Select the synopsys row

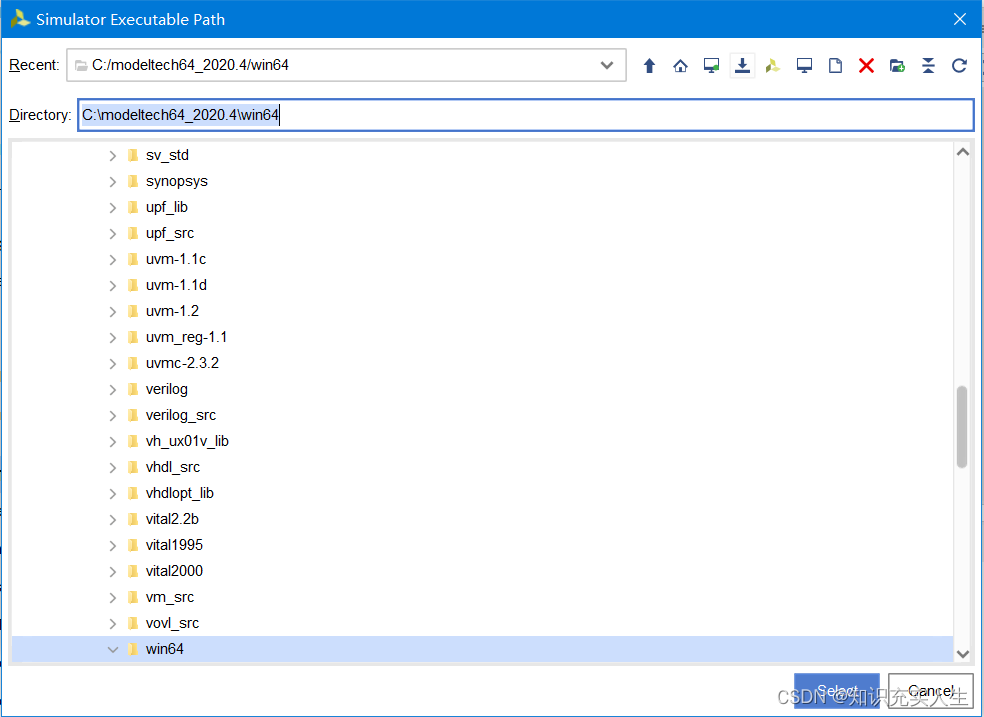482,181
